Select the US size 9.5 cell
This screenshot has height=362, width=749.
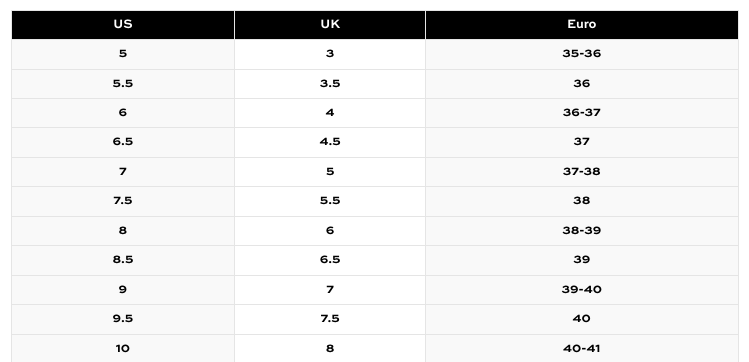click(x=123, y=319)
